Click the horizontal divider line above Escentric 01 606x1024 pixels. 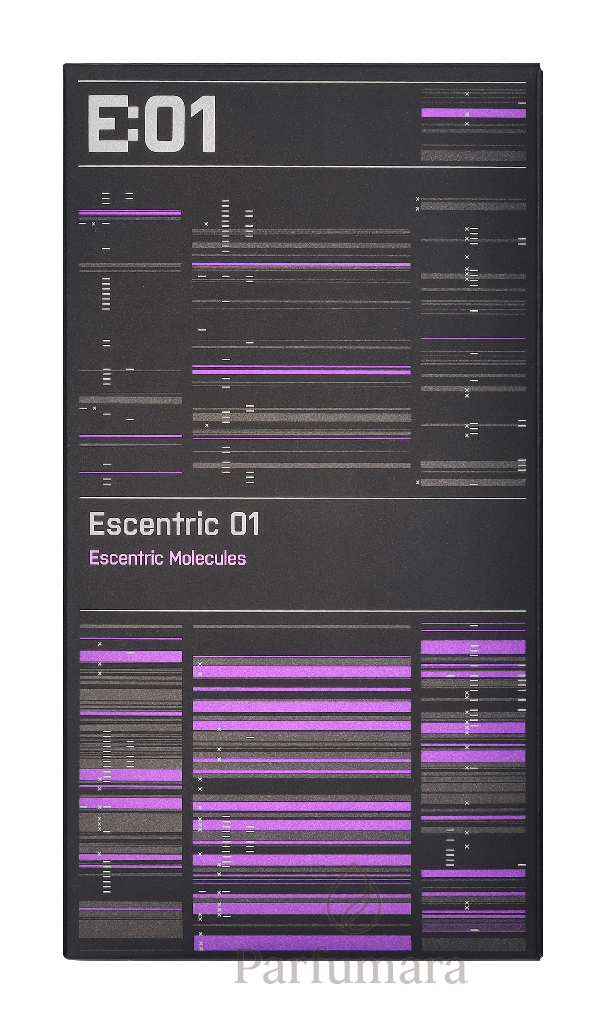tap(302, 498)
